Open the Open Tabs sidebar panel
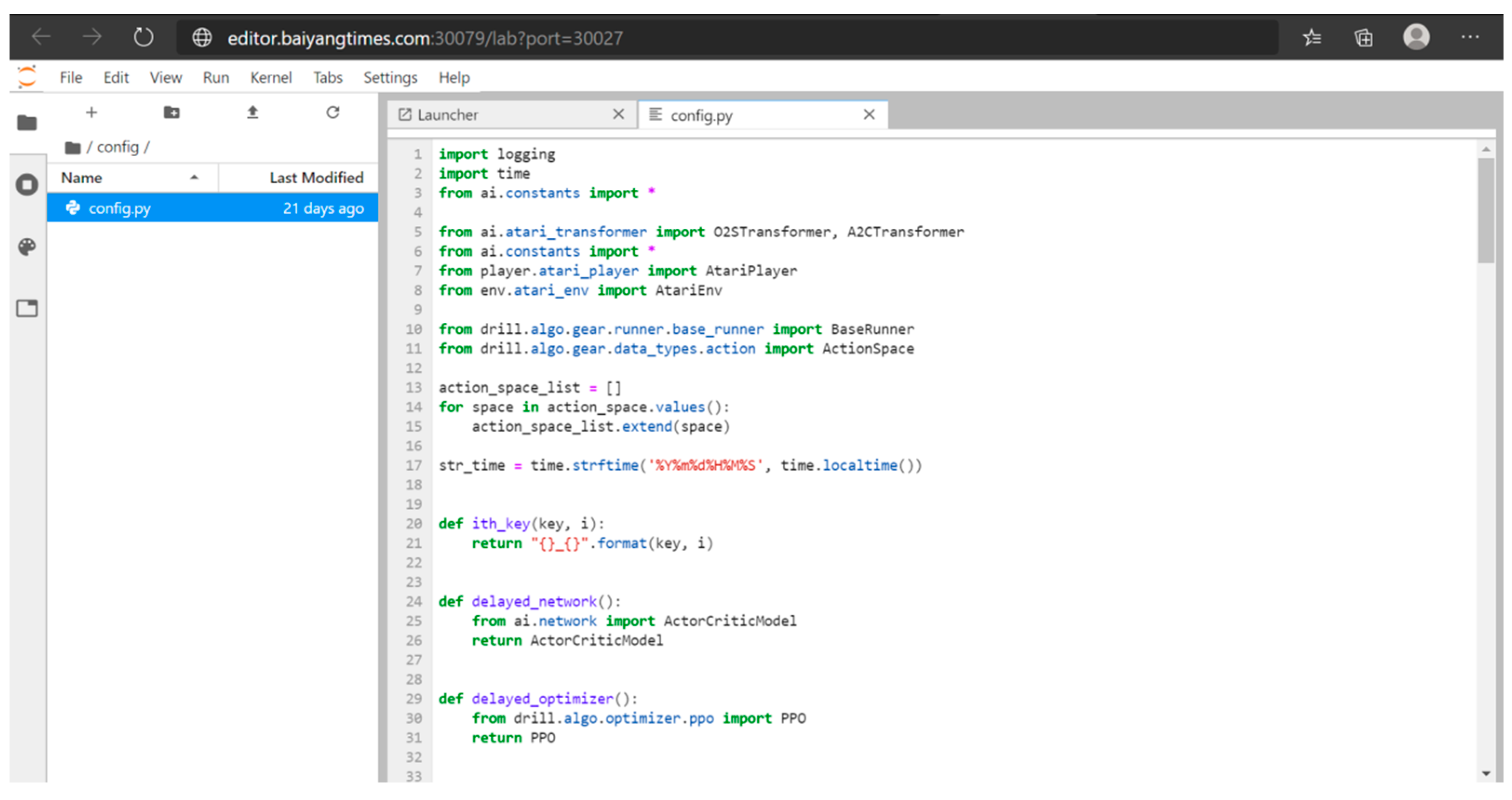 [27, 308]
